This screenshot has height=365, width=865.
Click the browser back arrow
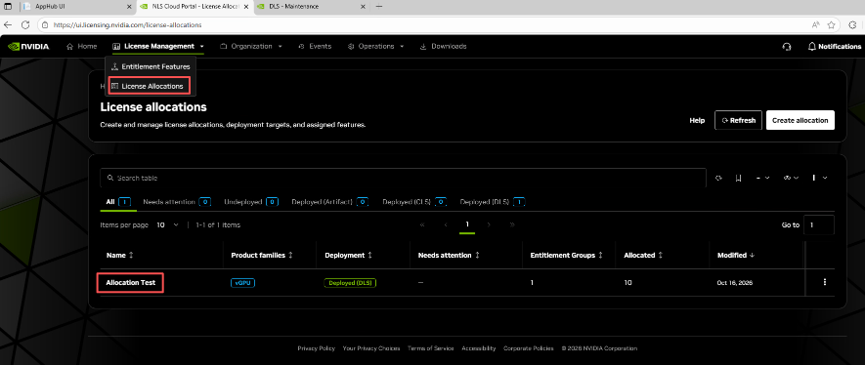(x=8, y=25)
